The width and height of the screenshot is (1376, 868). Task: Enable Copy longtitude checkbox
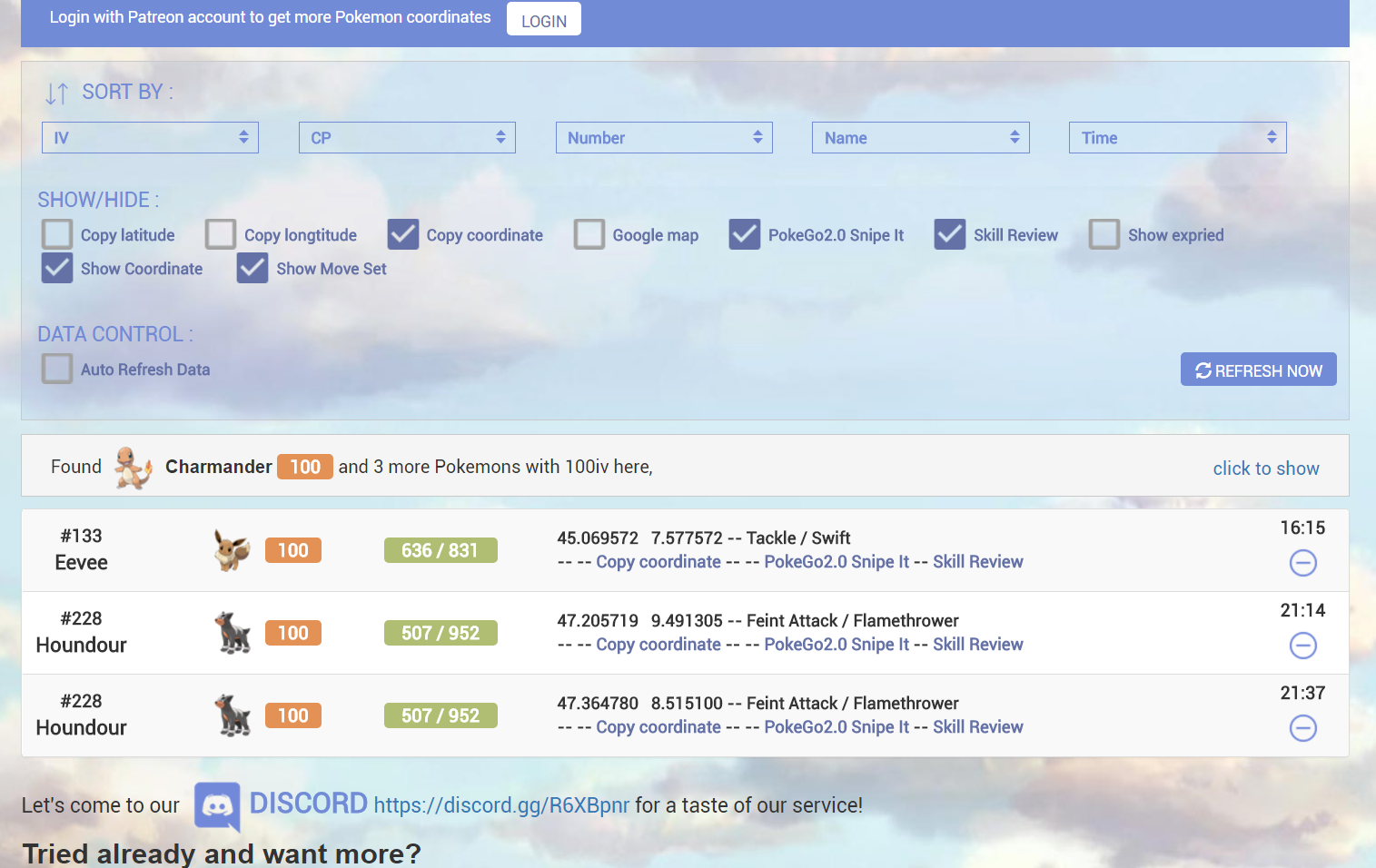click(x=221, y=234)
